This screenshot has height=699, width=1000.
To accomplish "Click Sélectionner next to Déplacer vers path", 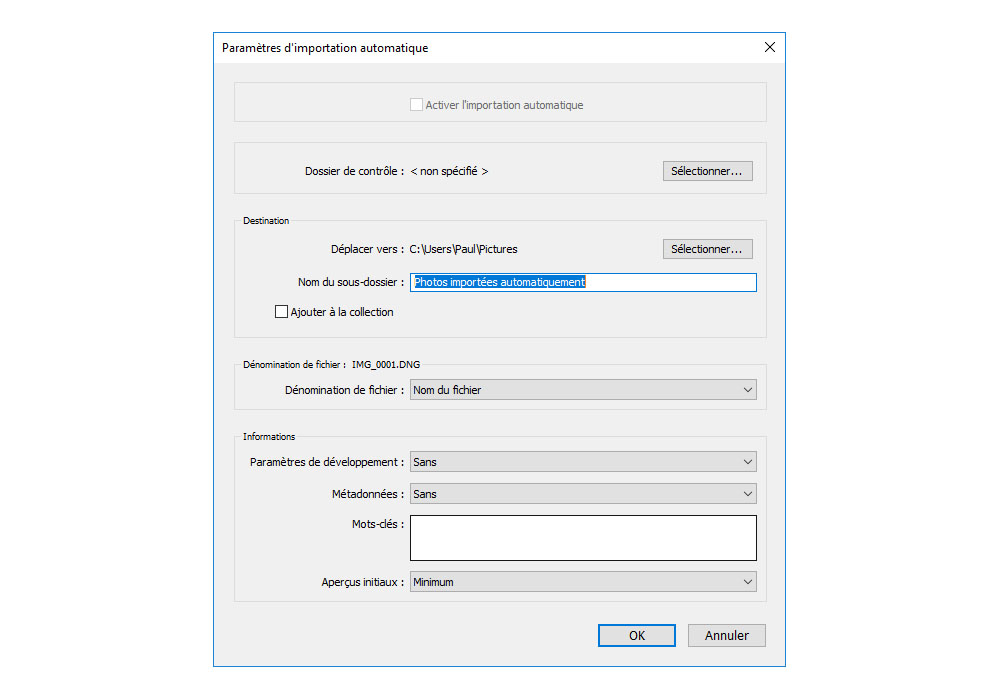I will [707, 249].
